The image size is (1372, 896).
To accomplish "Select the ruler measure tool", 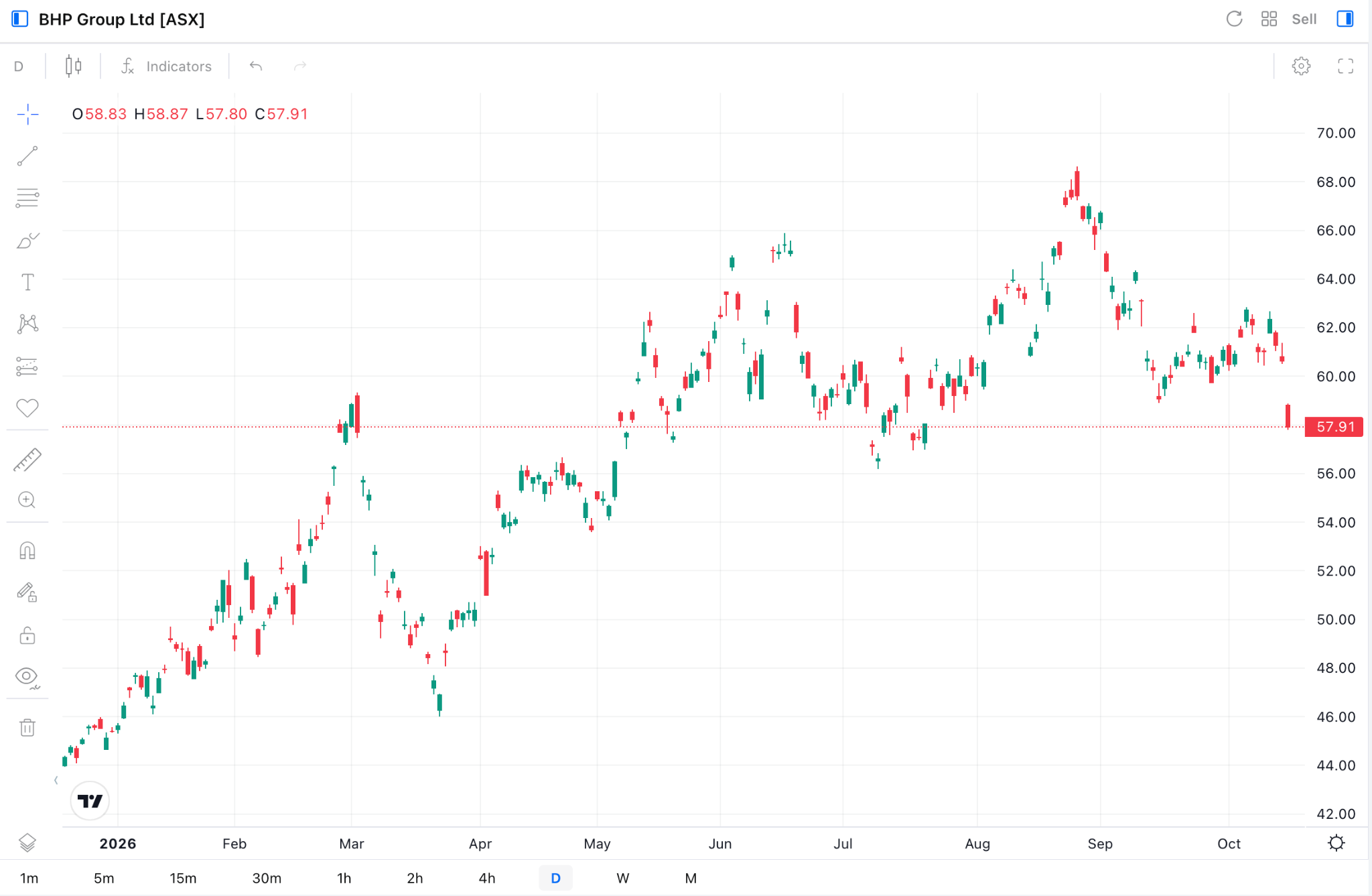I will pos(27,460).
